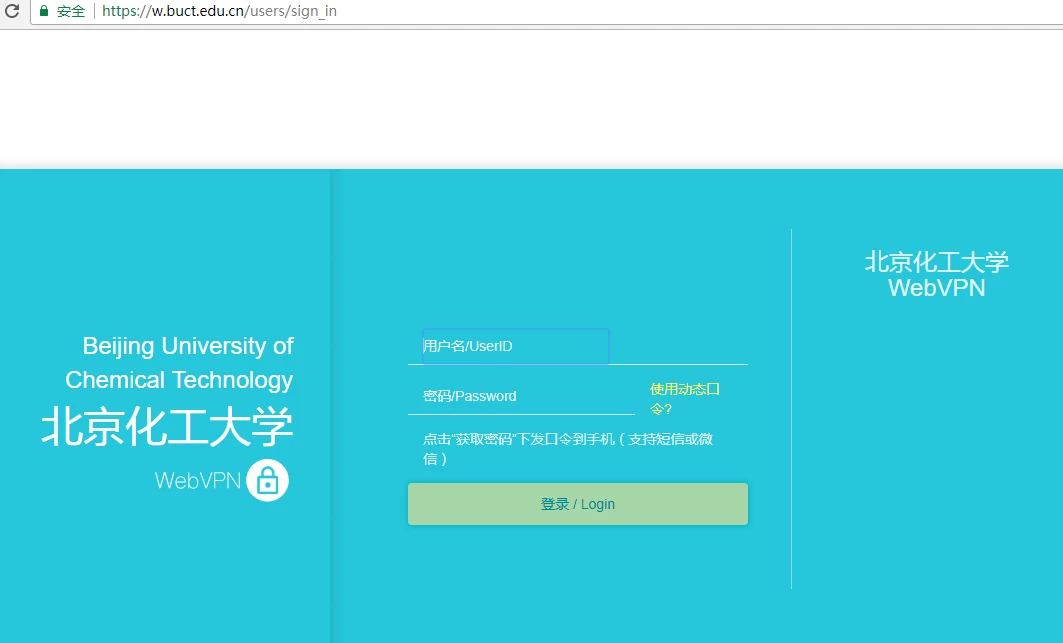Click the vertical divider beside the login form
The width and height of the screenshot is (1063, 643).
pos(791,408)
